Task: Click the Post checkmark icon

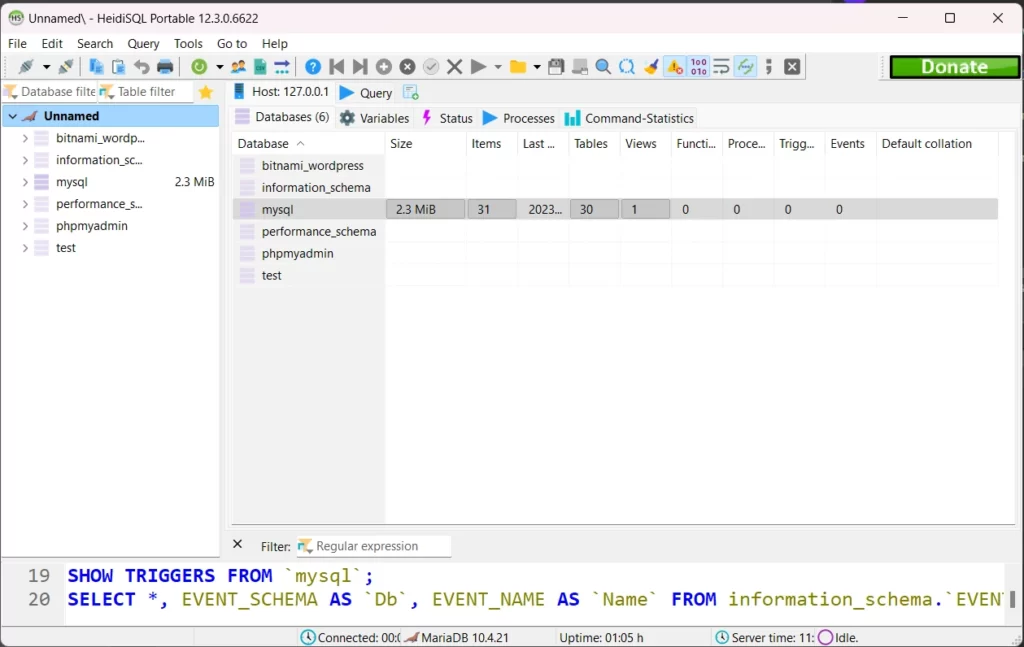Action: [x=431, y=67]
